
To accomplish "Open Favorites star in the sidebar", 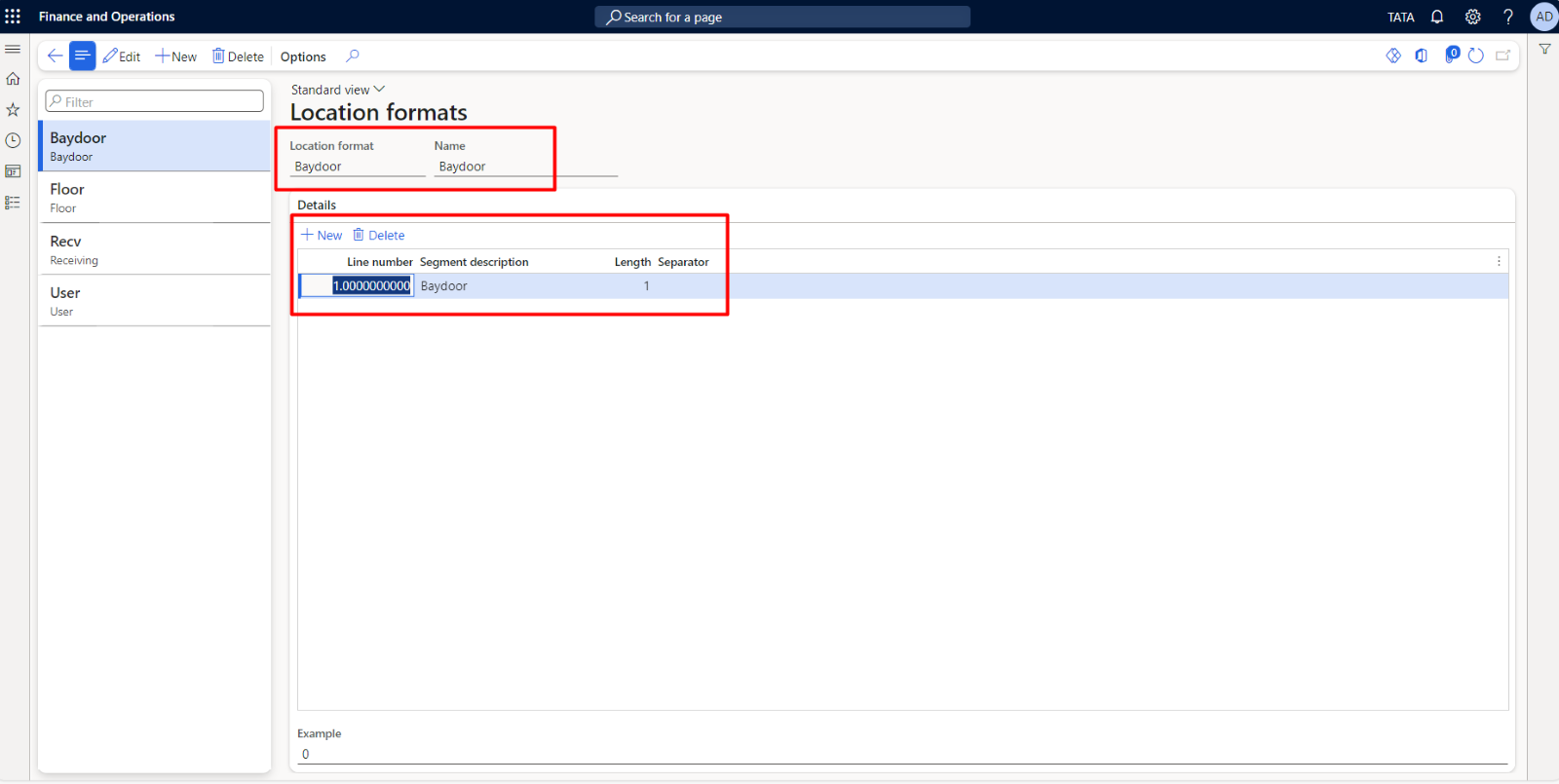I will pyautogui.click(x=13, y=110).
